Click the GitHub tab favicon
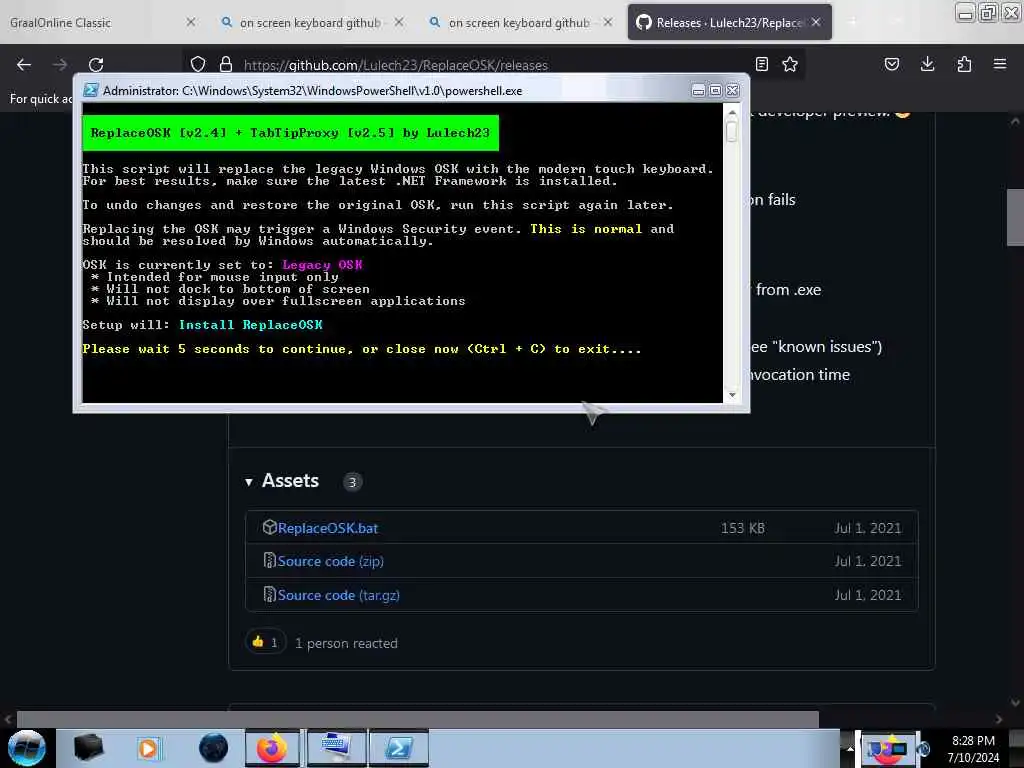Viewport: 1024px width, 768px height. tap(644, 23)
